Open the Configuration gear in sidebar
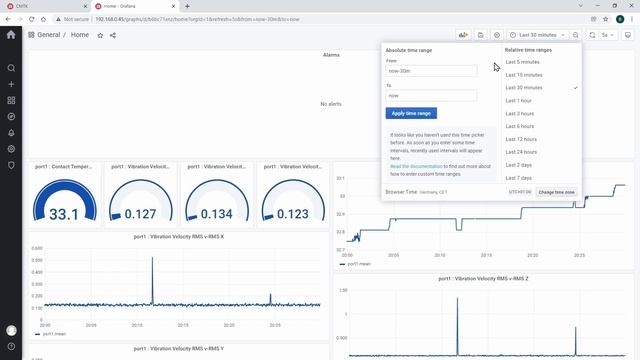 (11, 149)
